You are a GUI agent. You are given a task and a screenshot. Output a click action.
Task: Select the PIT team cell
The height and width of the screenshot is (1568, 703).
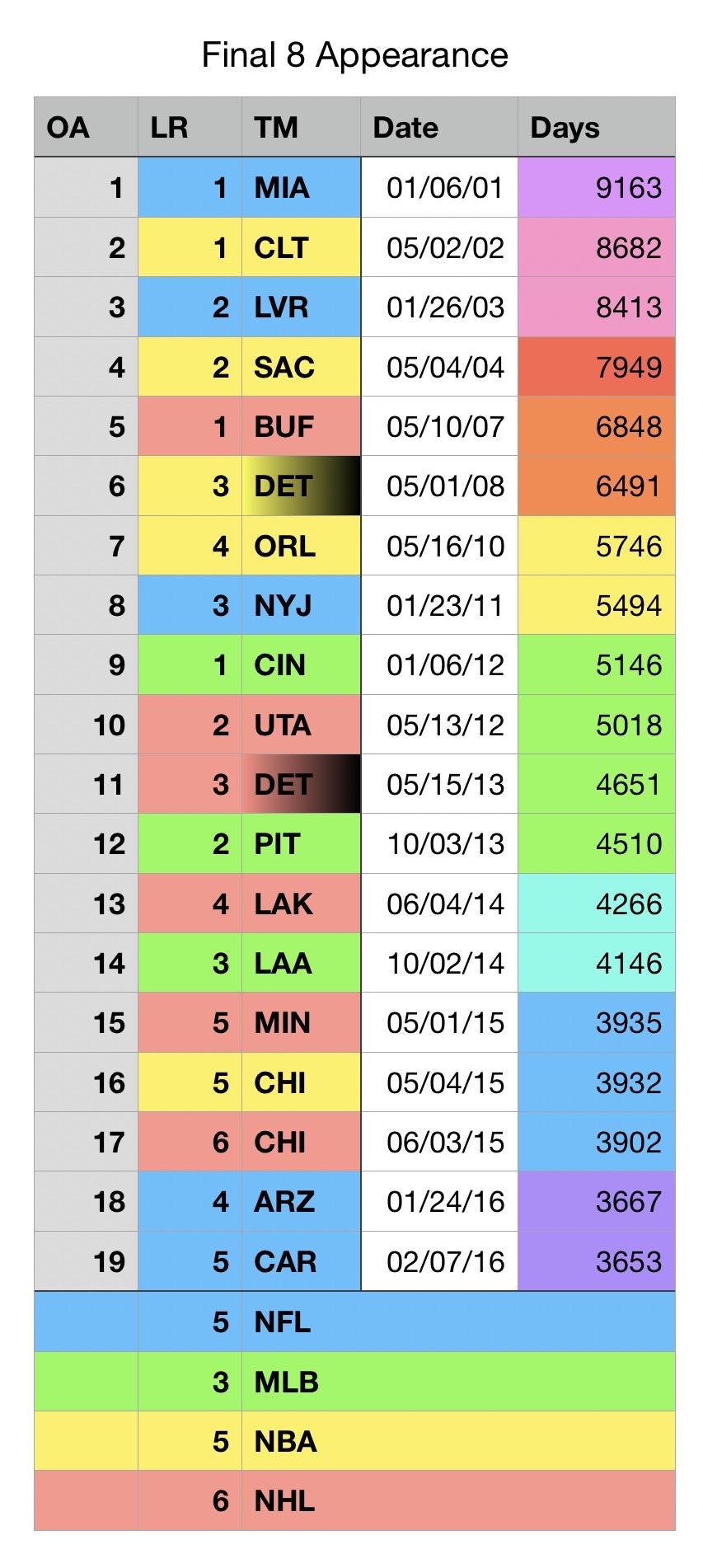click(x=301, y=843)
